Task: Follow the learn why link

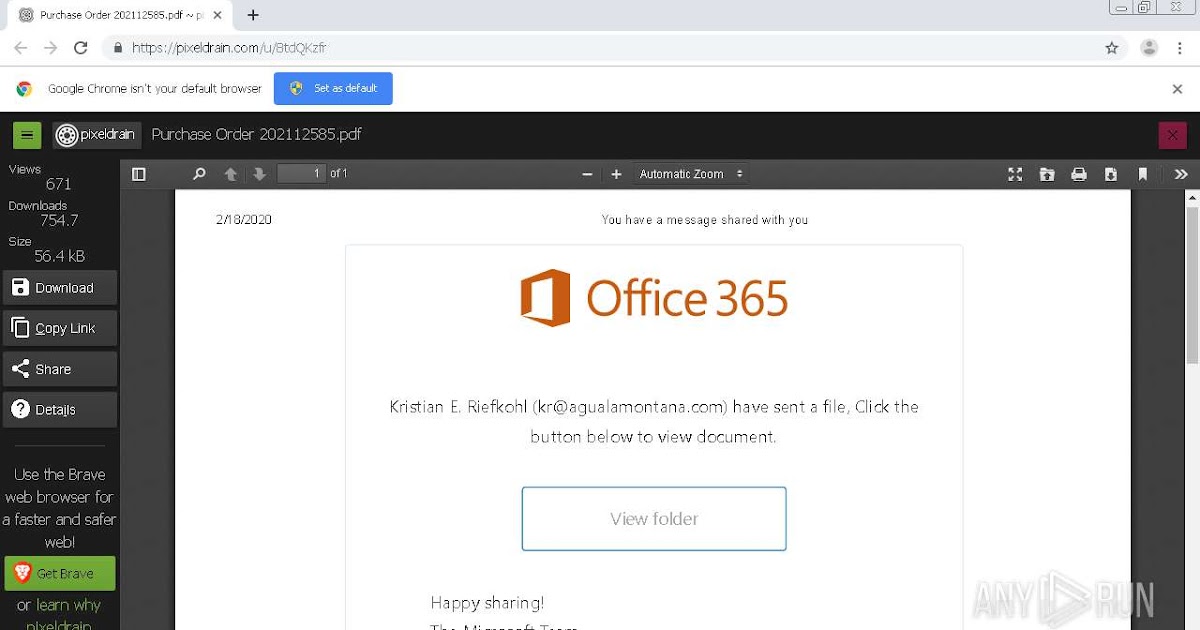Action: [x=68, y=605]
